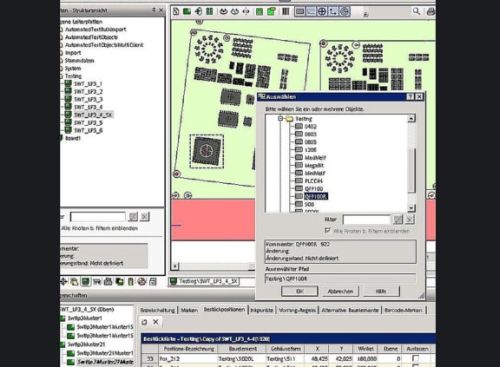Click the first binoculars icon in the toolbar
This screenshot has height=367, width=500.
(223, 12)
